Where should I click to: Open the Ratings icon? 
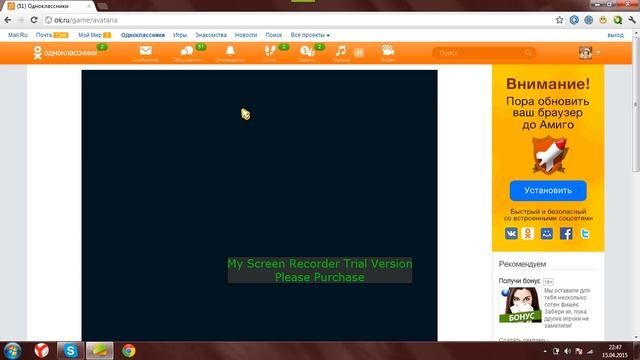point(307,51)
